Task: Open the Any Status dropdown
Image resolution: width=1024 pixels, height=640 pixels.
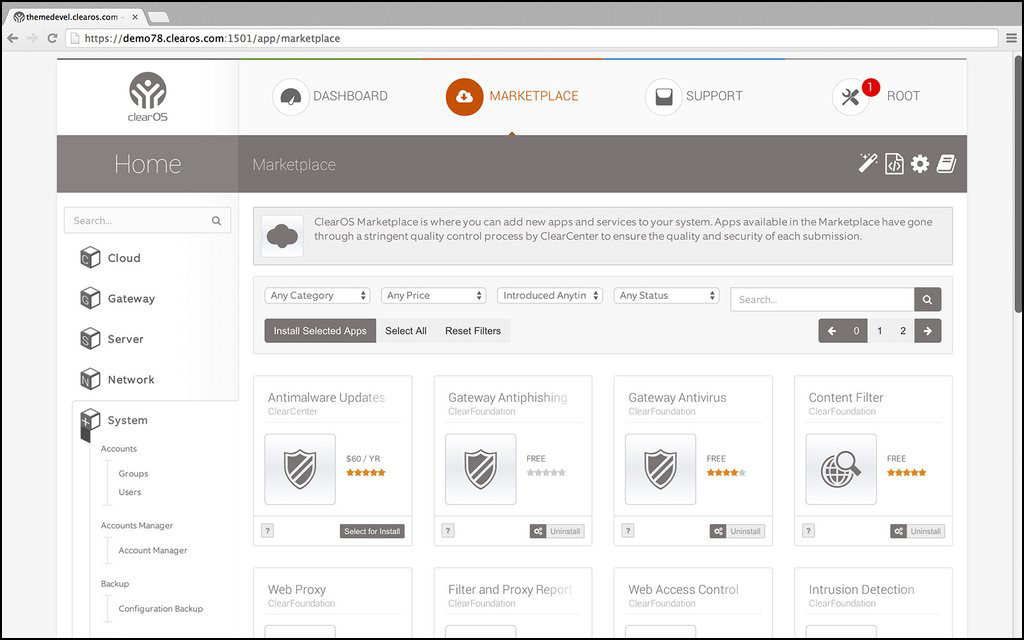Action: (x=666, y=295)
